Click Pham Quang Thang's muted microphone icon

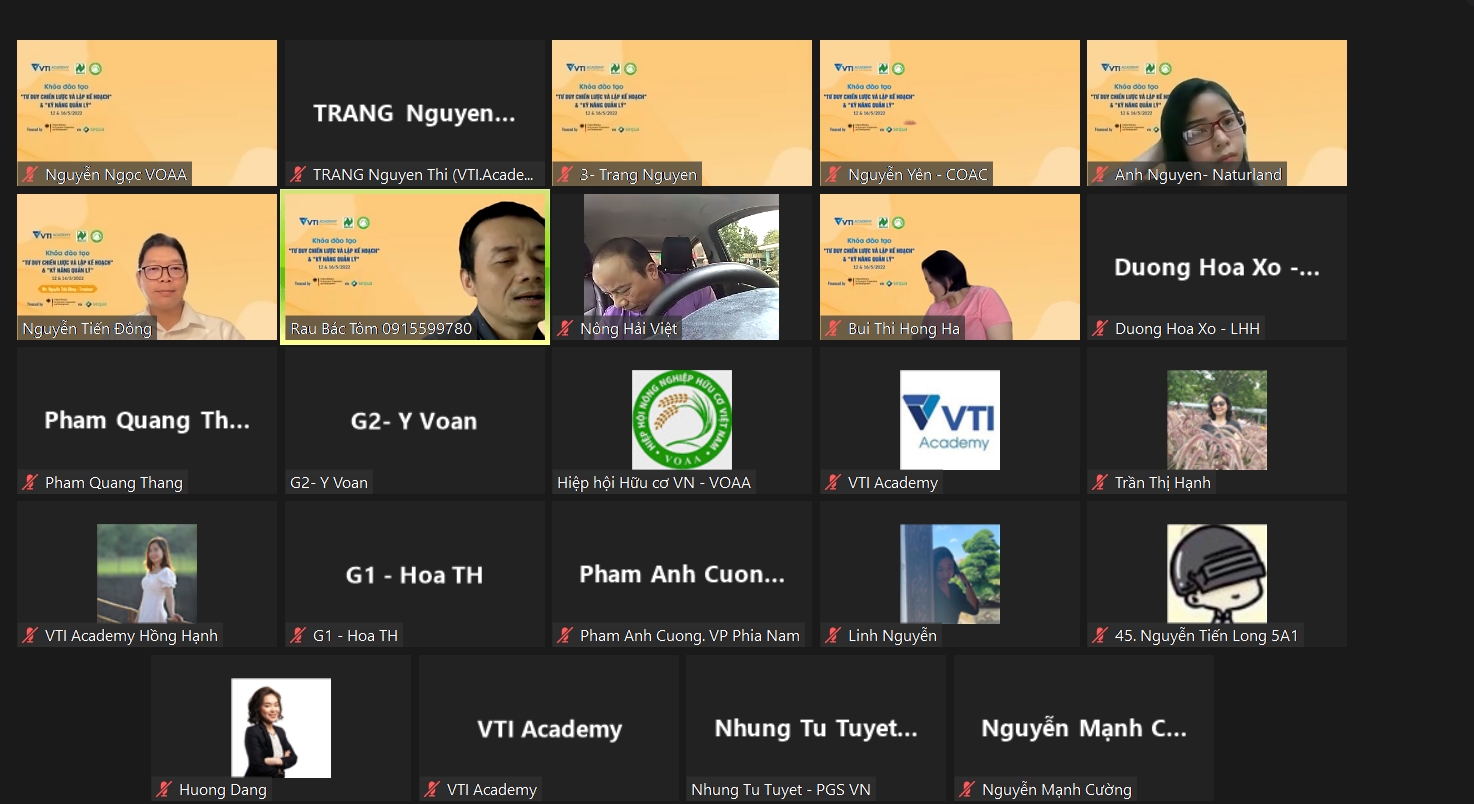[x=31, y=483]
